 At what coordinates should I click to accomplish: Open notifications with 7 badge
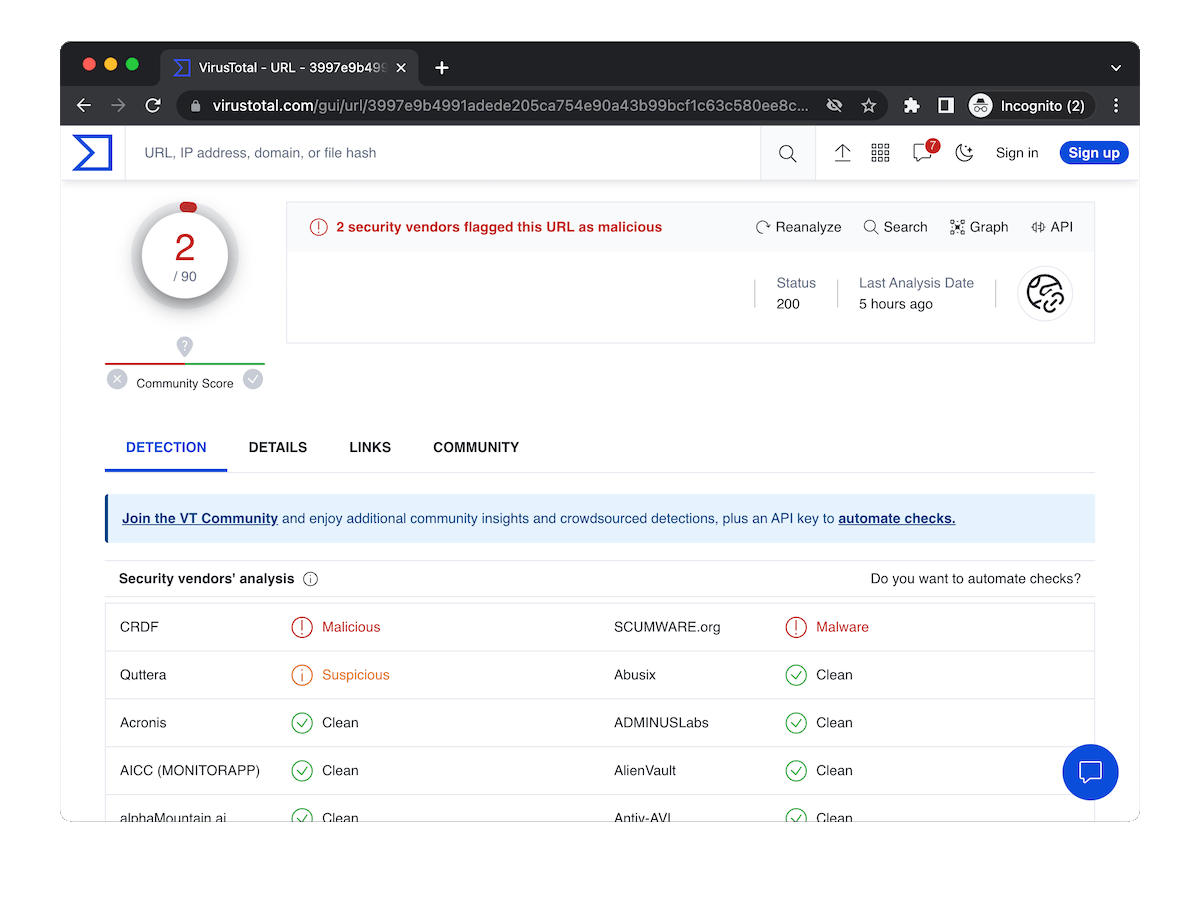(923, 152)
